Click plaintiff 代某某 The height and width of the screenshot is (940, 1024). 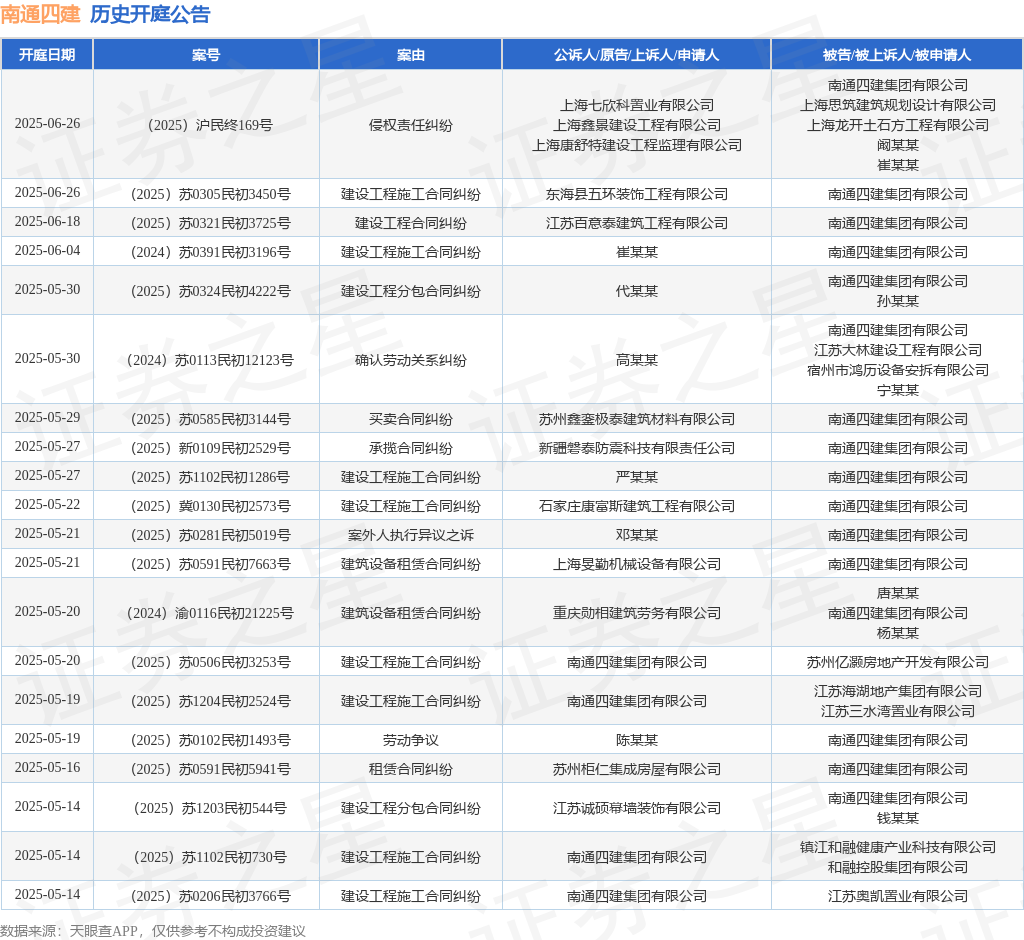(x=637, y=291)
